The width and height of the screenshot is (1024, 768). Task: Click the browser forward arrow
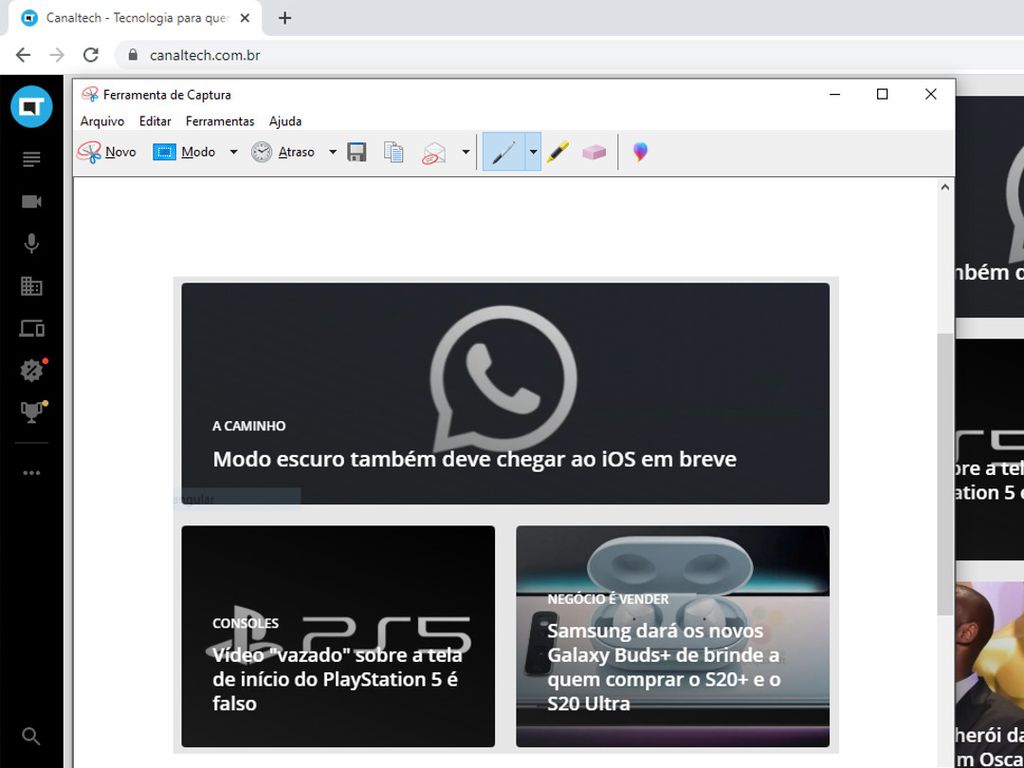tap(57, 55)
